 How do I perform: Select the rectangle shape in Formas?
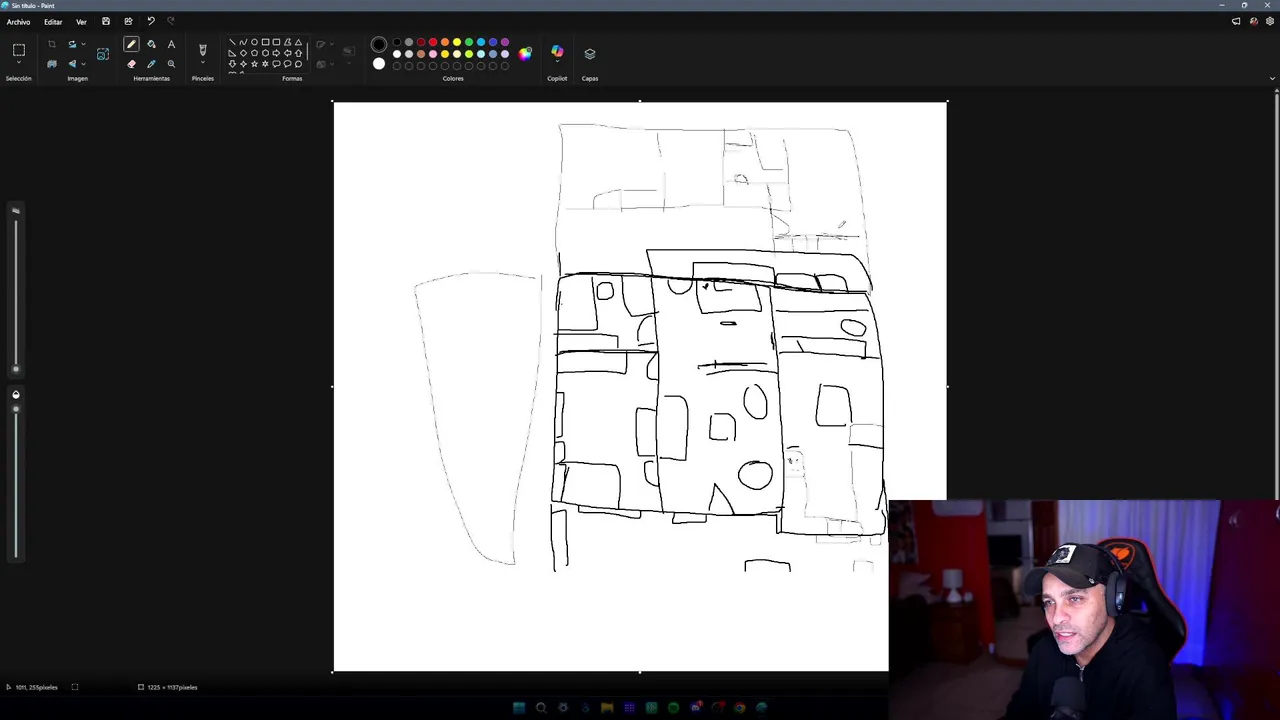(x=265, y=42)
